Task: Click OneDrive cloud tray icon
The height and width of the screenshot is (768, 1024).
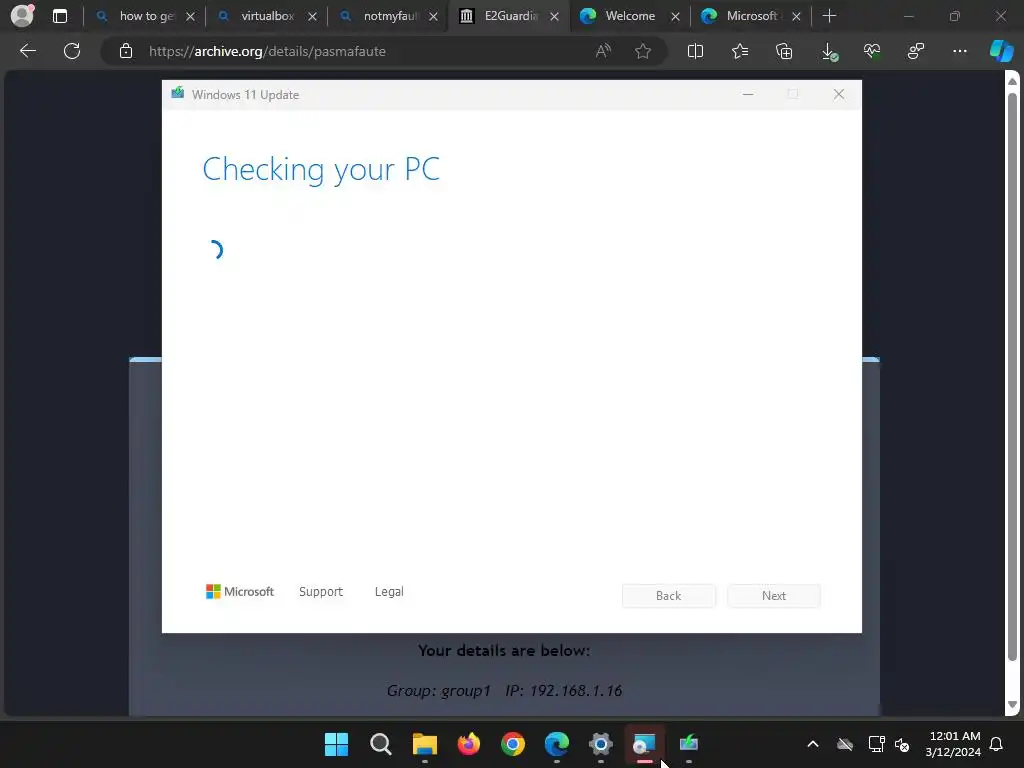Action: (845, 744)
